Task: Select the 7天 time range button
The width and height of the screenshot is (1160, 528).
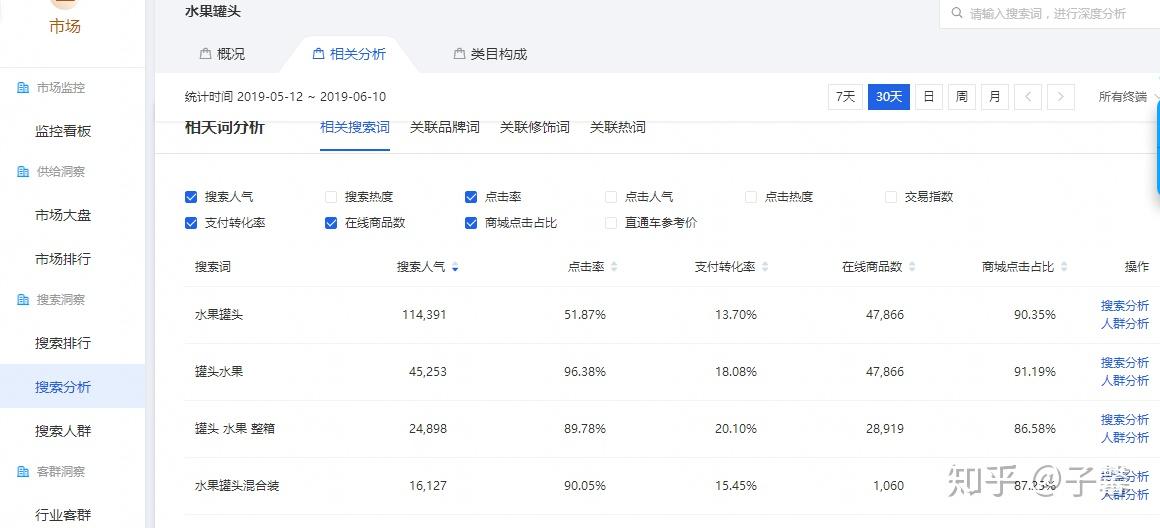Action: tap(845, 97)
